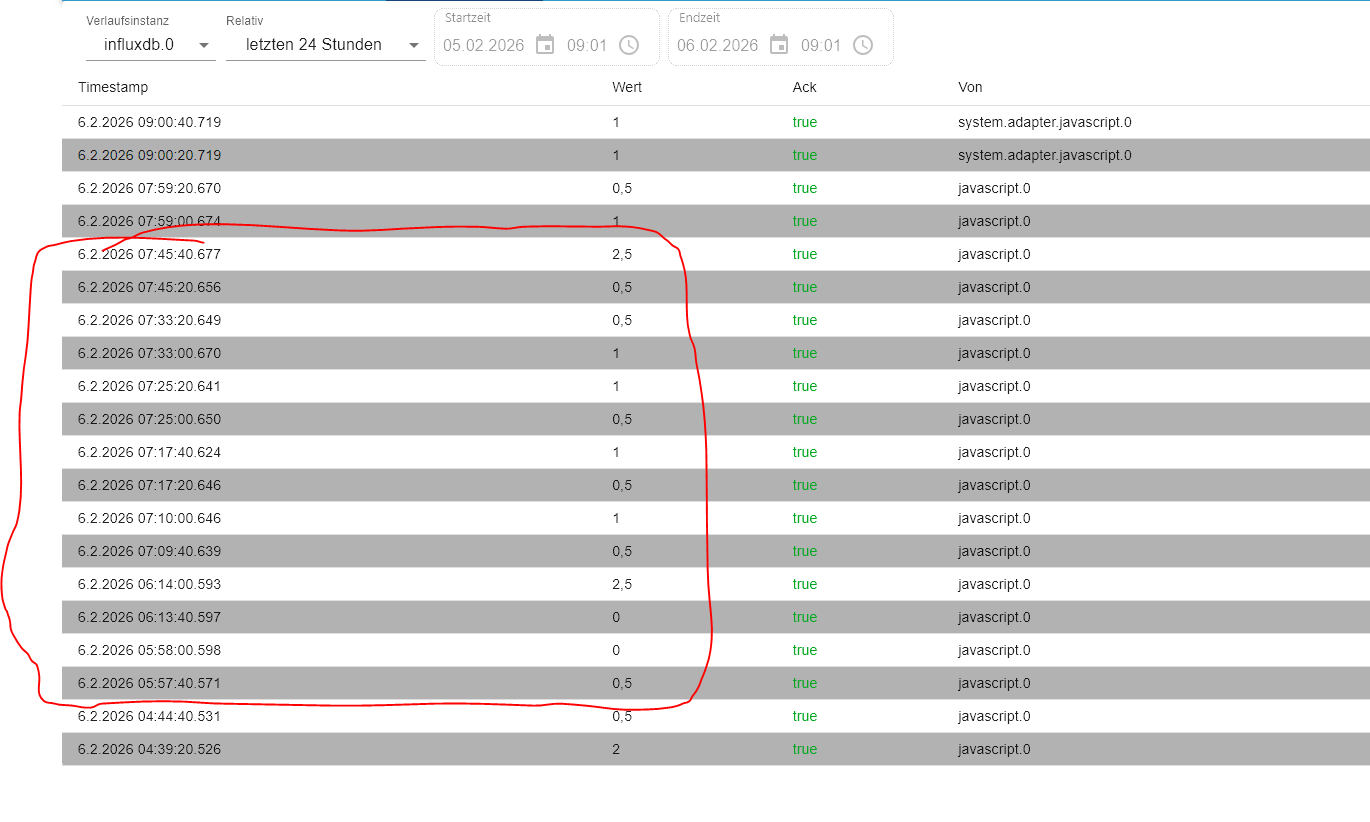1370x822 pixels.
Task: Click the Ack column header
Action: point(805,87)
